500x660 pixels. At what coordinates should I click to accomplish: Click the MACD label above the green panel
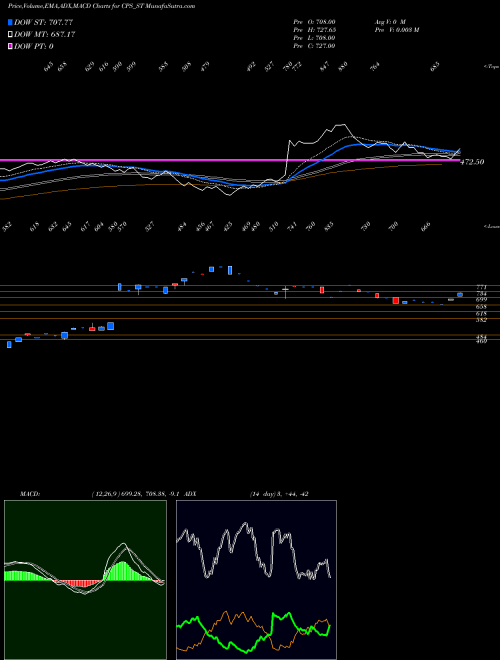coord(30,494)
